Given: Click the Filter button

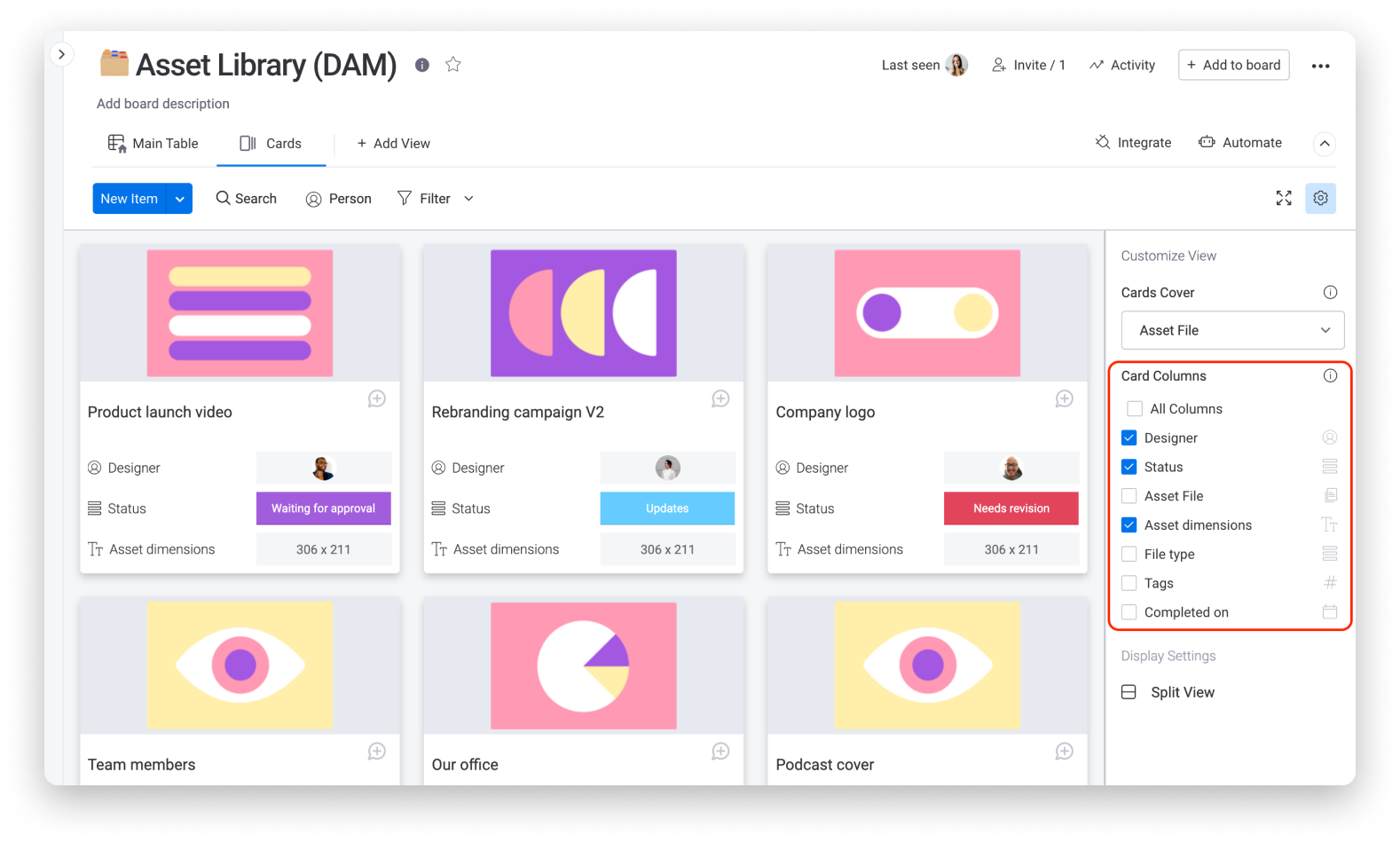Looking at the screenshot, I should [x=424, y=199].
